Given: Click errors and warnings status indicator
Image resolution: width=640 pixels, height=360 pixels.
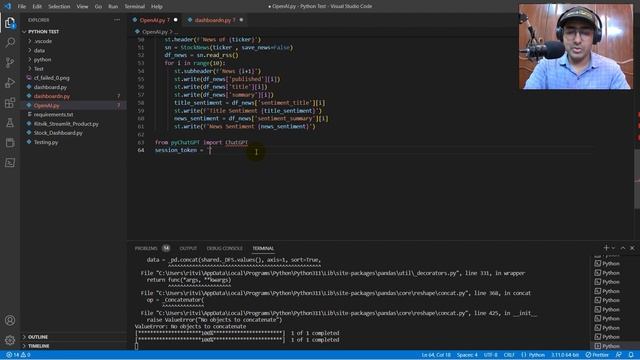Looking at the screenshot, I should click(x=18, y=355).
